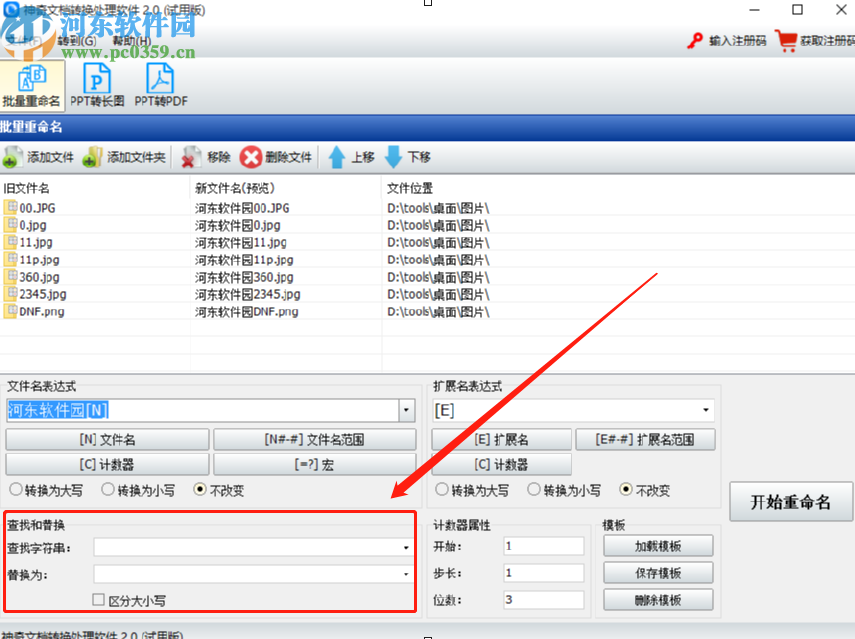
Task: Select extension 转换为小写 radio option
Action: pos(534,490)
